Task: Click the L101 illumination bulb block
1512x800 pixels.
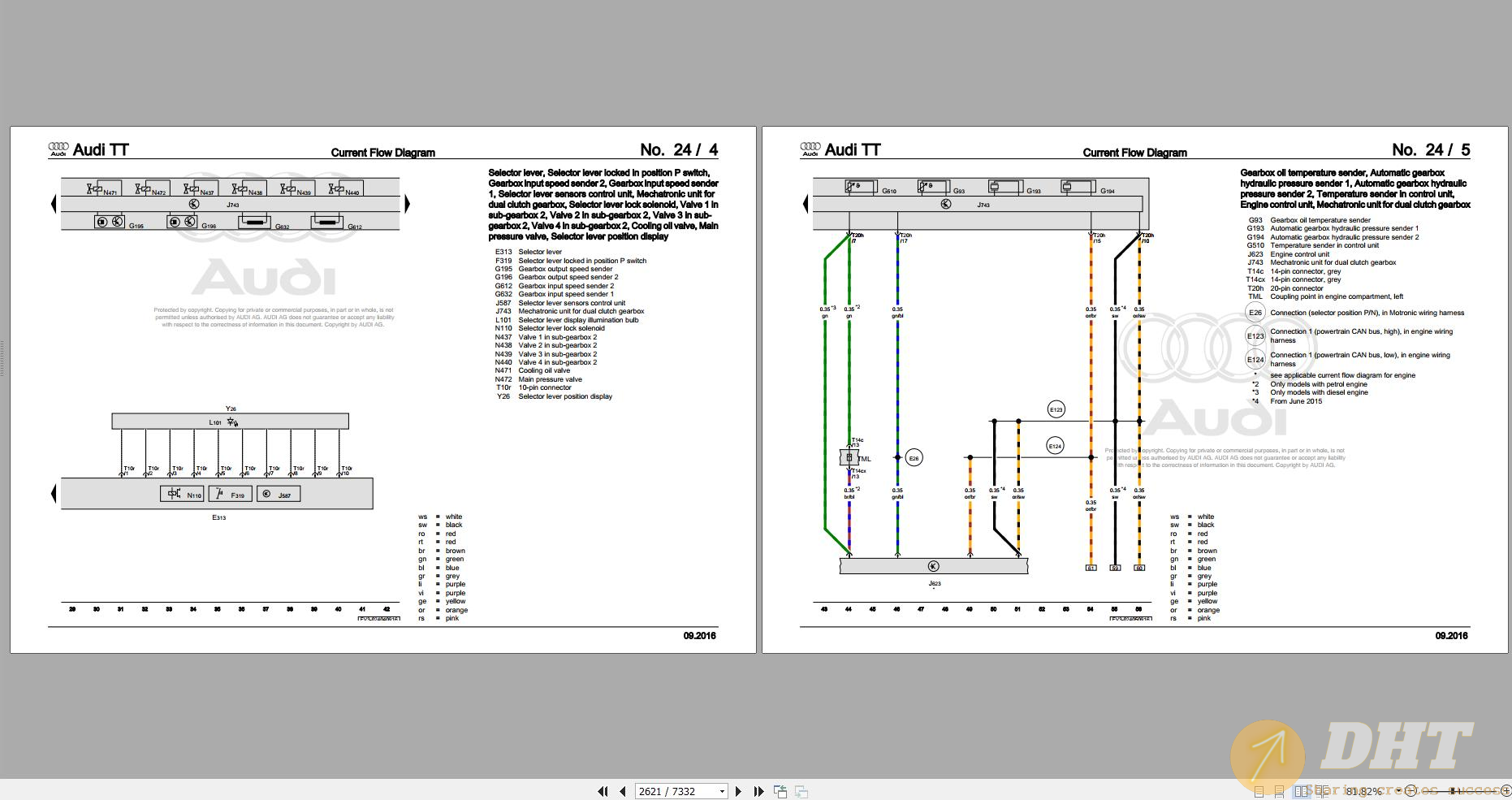Action: point(230,422)
